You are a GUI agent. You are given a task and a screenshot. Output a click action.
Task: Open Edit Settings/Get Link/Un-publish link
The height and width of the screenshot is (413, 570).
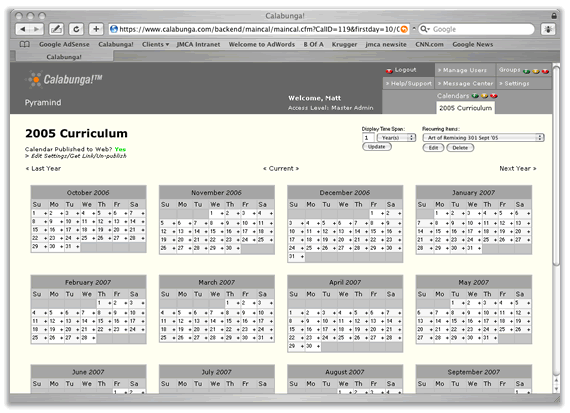[76, 156]
